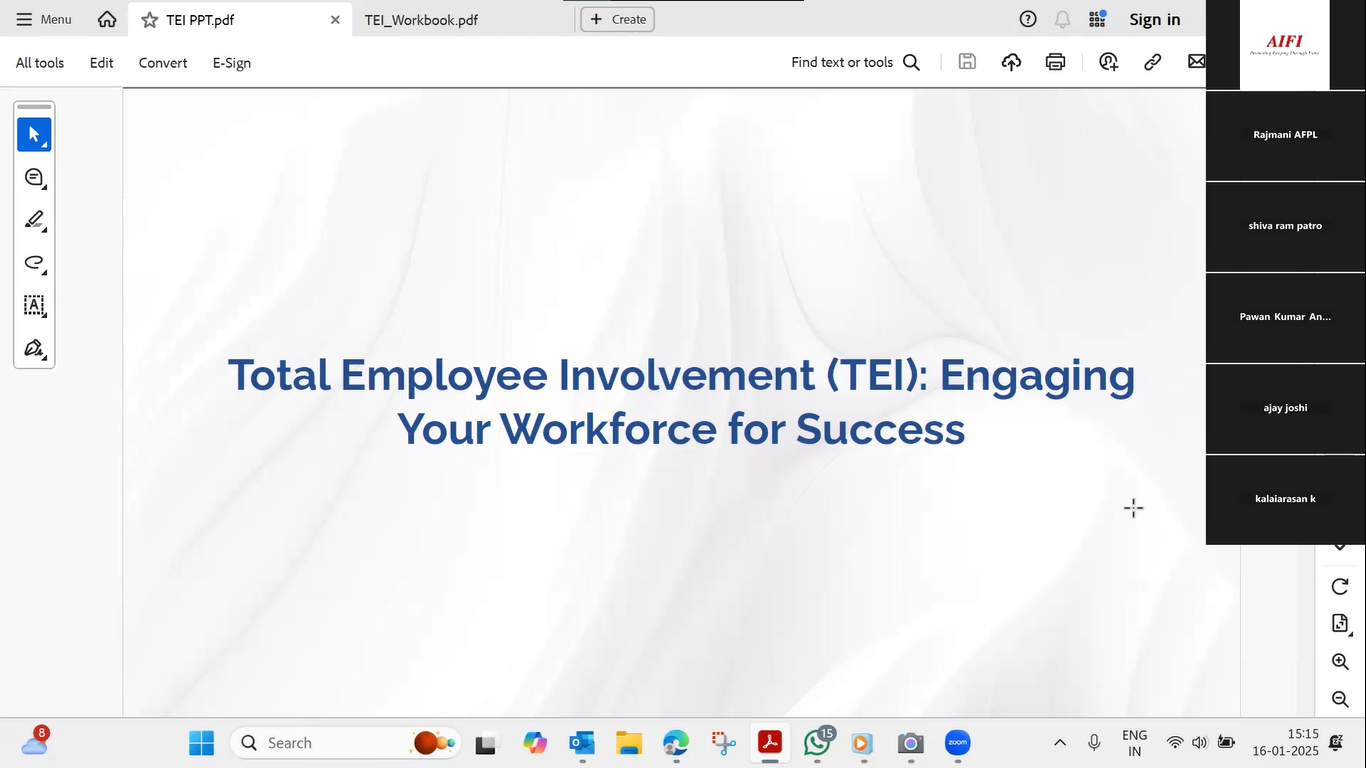The width and height of the screenshot is (1366, 768).
Task: Open the page display document icon
Action: 1340,624
